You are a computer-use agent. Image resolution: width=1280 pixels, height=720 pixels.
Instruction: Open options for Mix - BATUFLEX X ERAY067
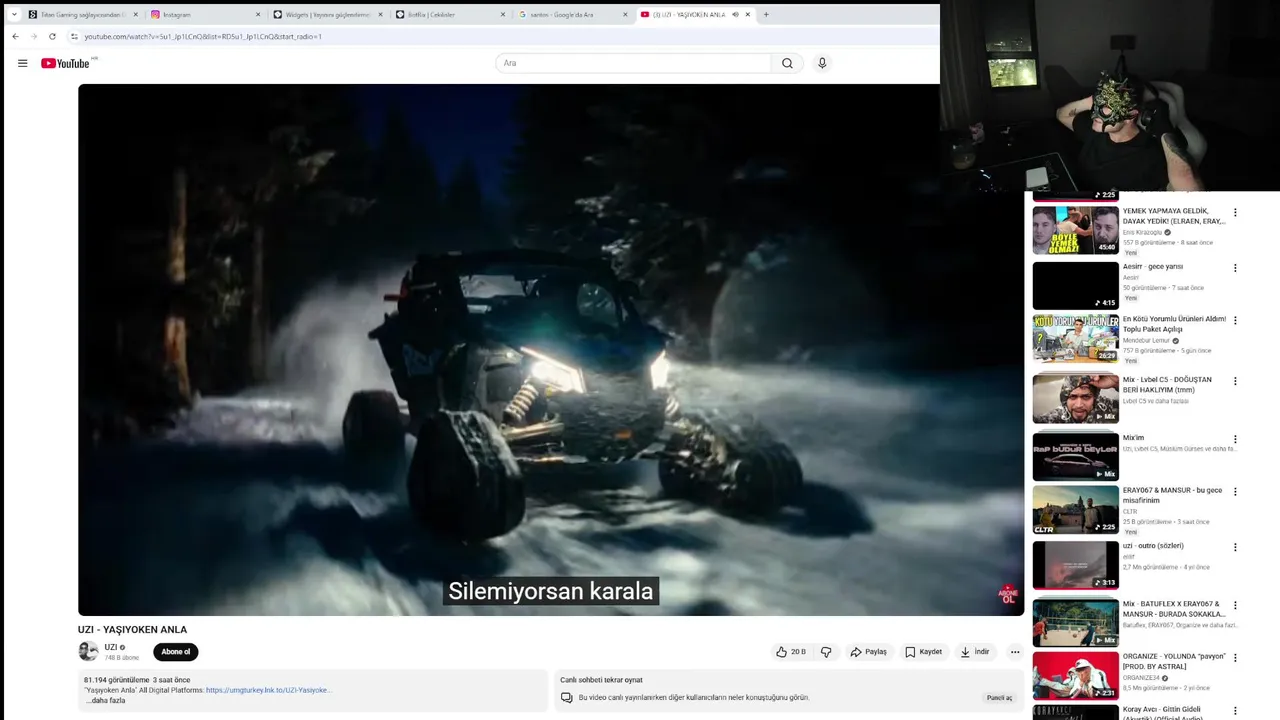click(1235, 606)
